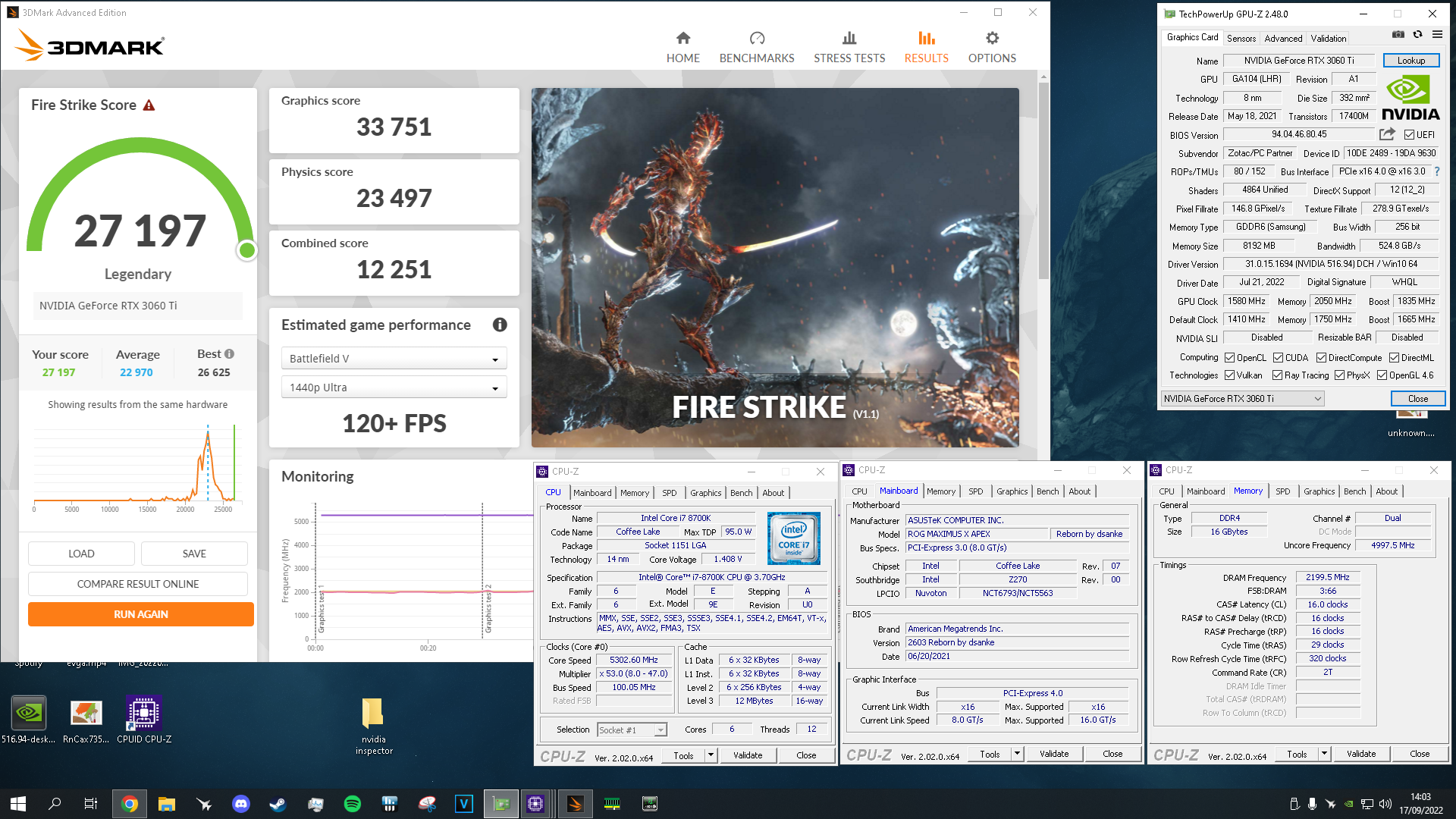The image size is (1456, 819).
Task: Switch to the Advanced tab in GPU-Z
Action: click(1283, 39)
